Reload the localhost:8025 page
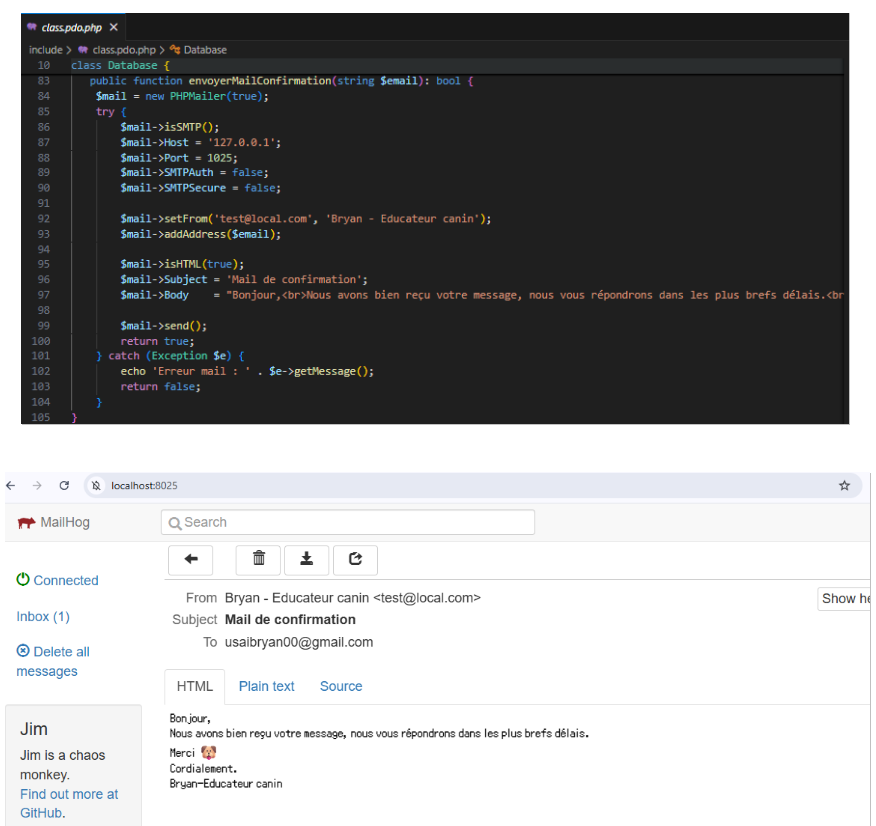This screenshot has height=826, width=876. tap(64, 485)
